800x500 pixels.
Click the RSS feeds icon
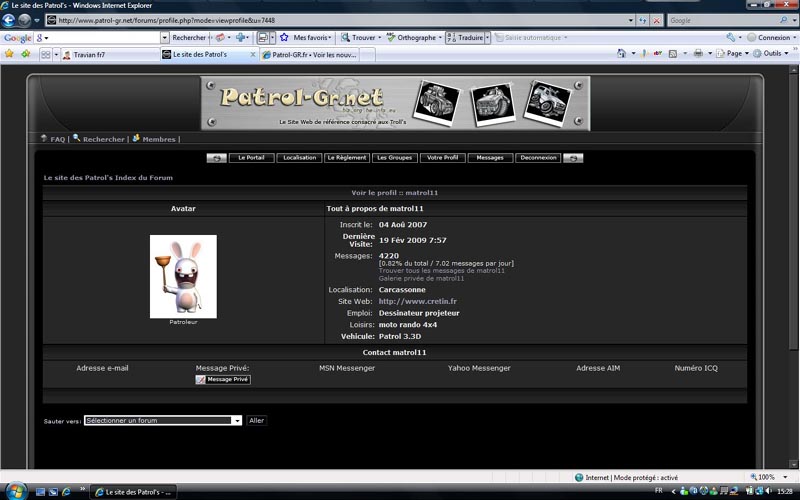(x=673, y=53)
